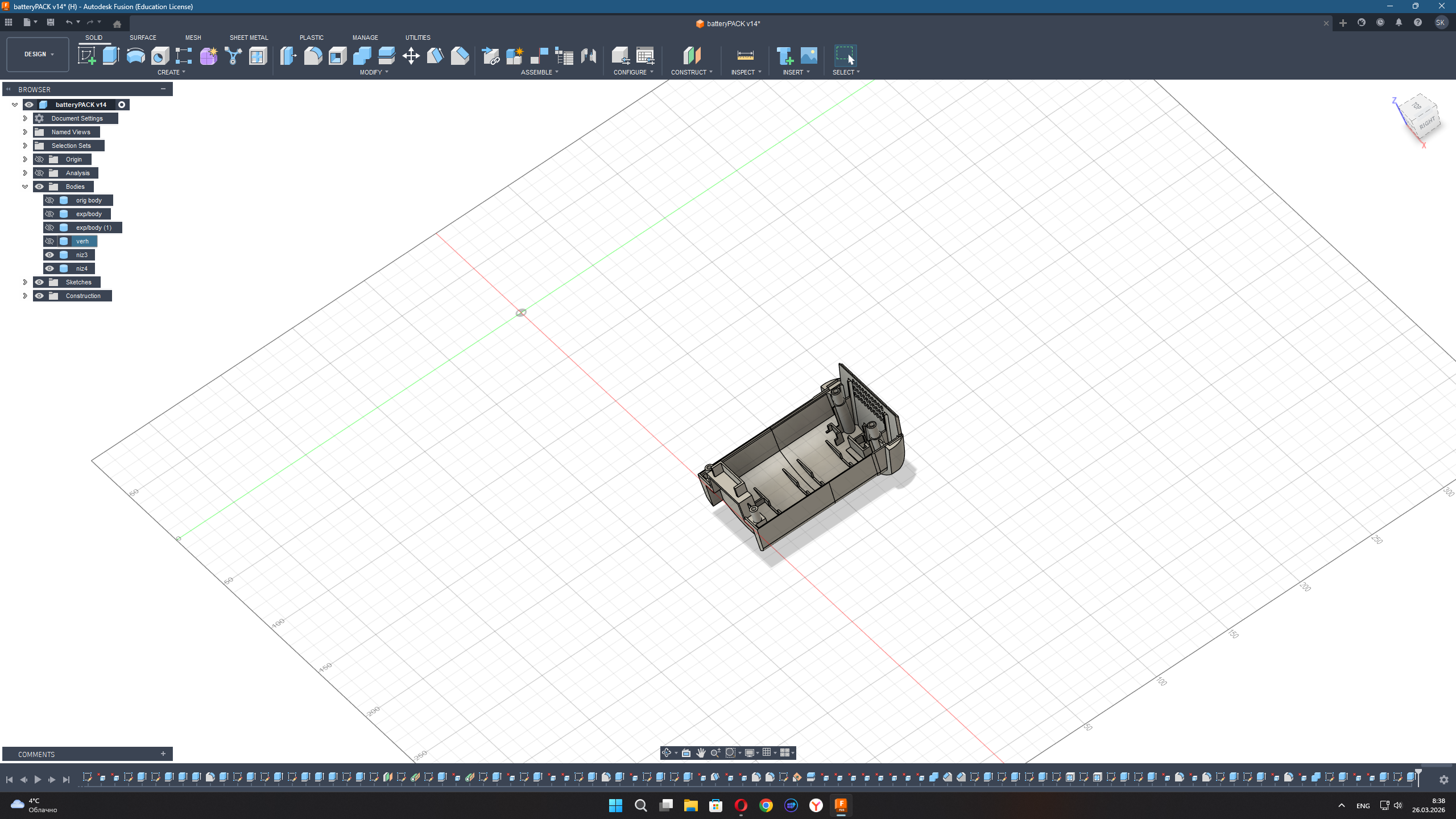This screenshot has width=1456, height=819.
Task: Select the Revolve tool icon
Action: point(135,56)
